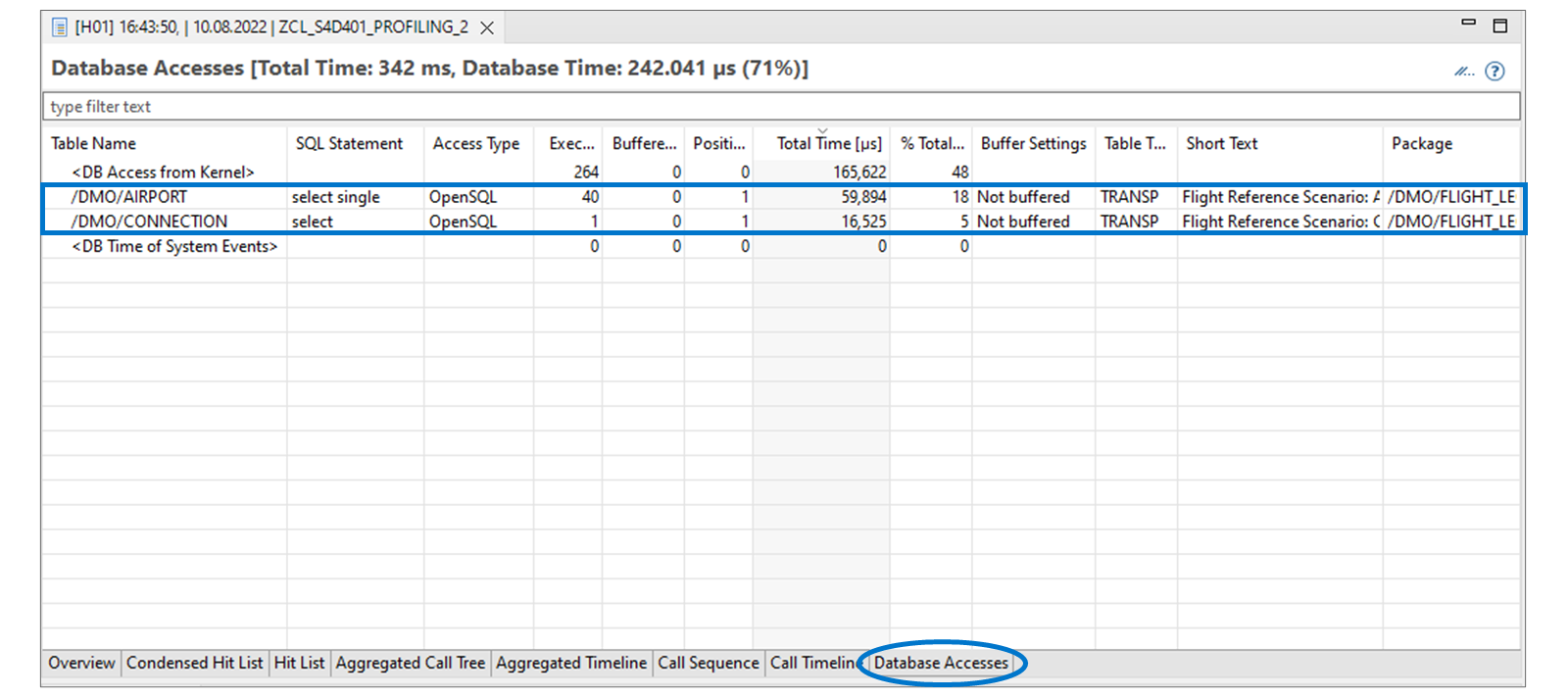Sort by Total Time column header
The width and height of the screenshot is (1568, 698).
click(x=829, y=143)
